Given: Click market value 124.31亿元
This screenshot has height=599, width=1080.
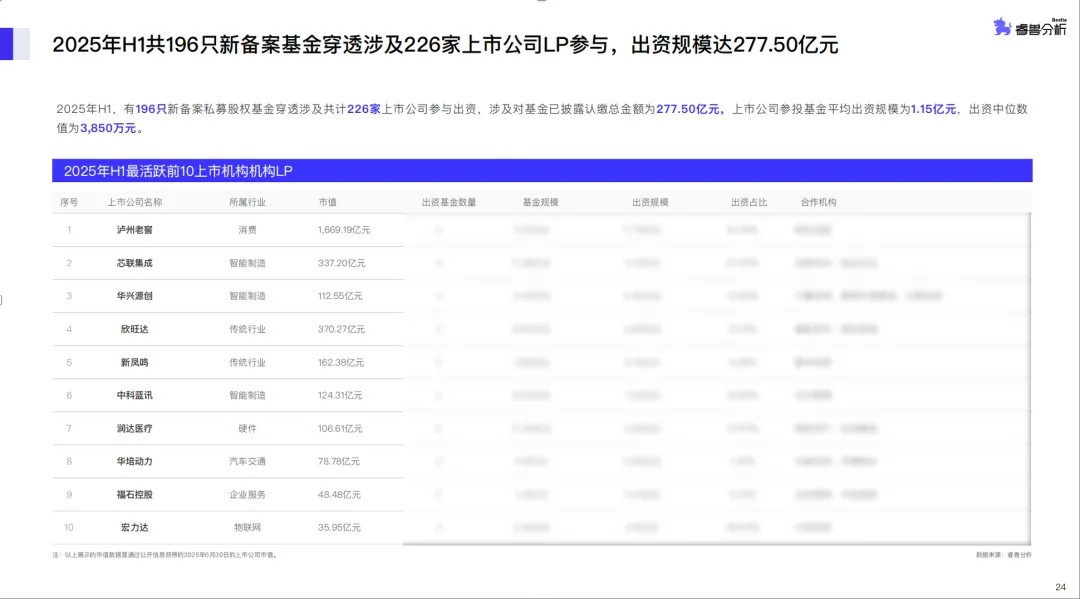Looking at the screenshot, I should (x=340, y=395).
